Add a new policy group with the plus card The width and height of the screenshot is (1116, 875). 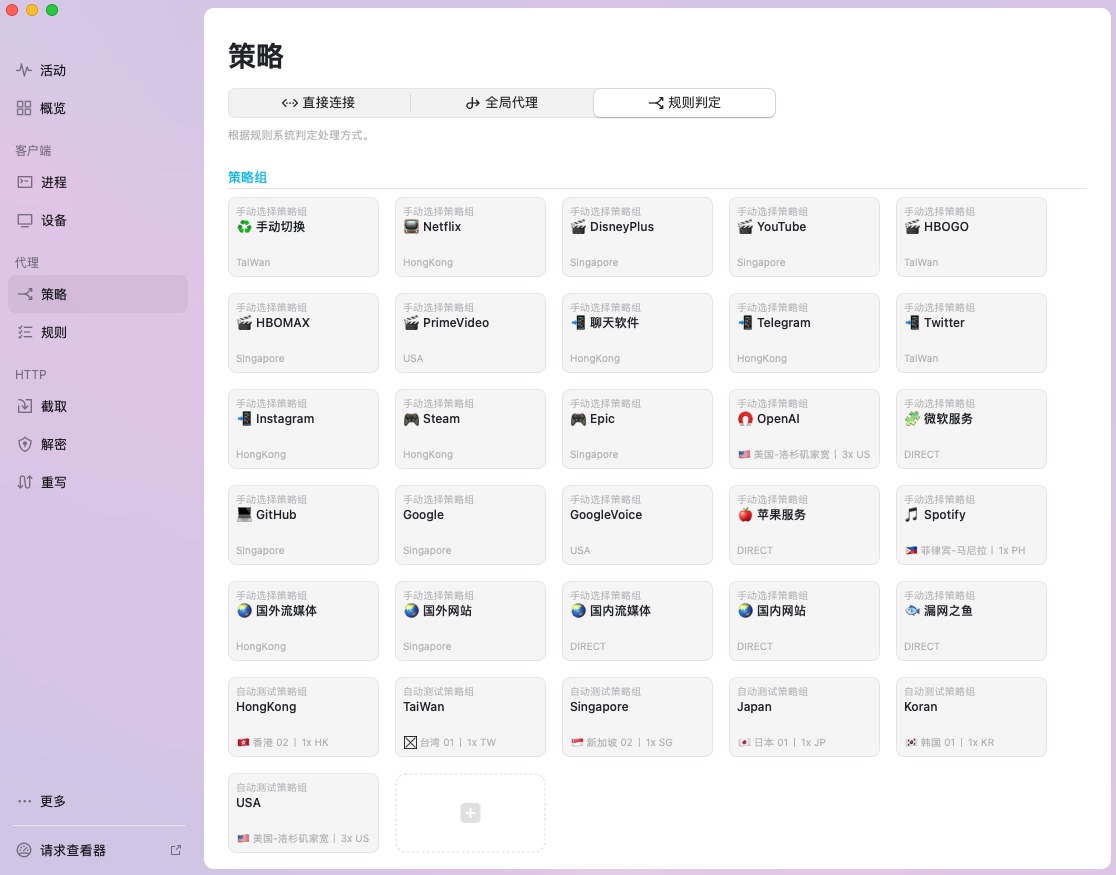pyautogui.click(x=470, y=813)
